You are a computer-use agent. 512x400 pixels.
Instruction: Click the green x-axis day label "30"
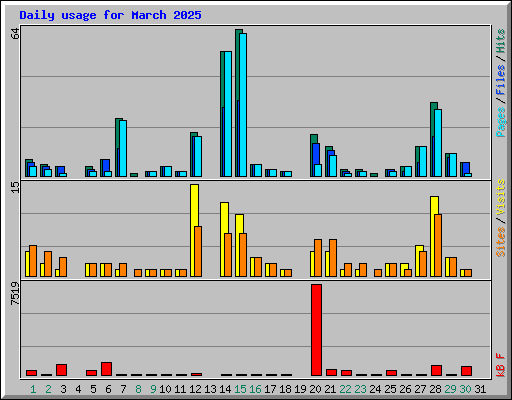465,389
